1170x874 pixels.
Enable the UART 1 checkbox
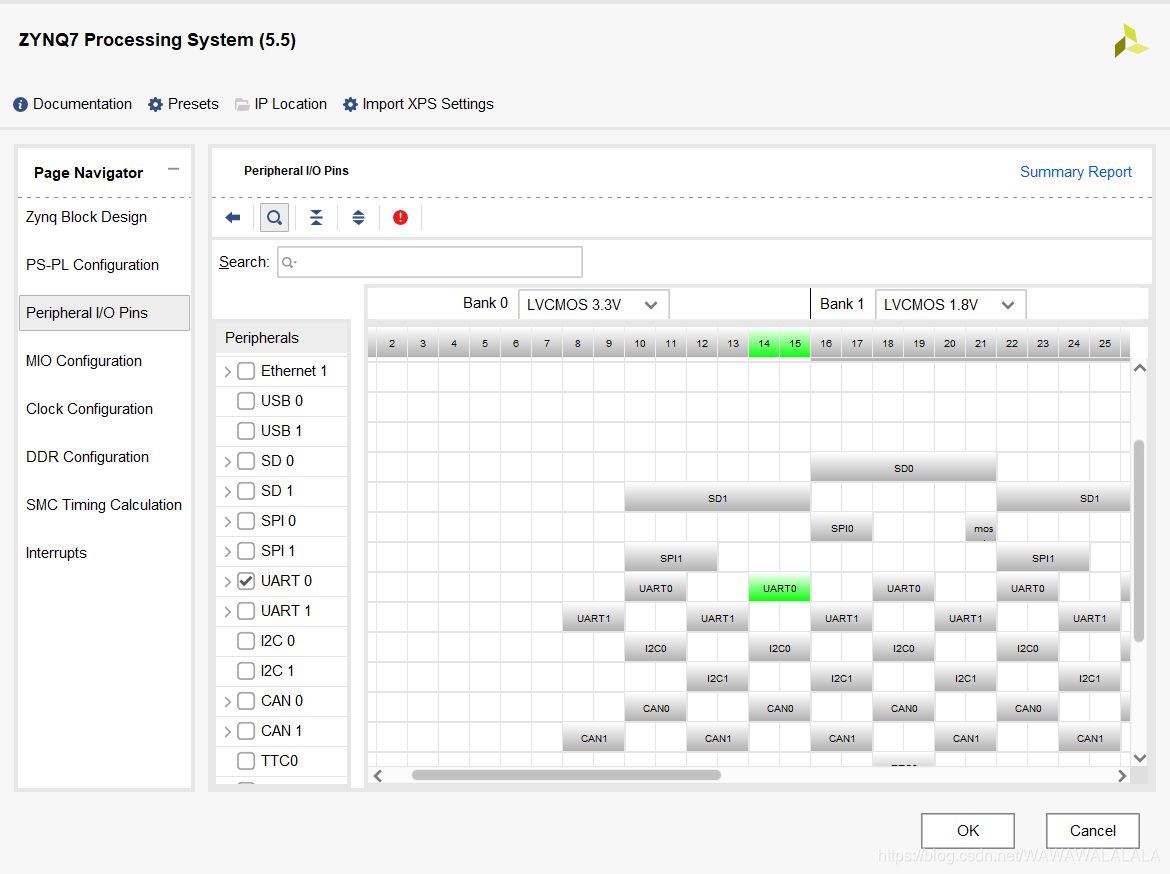[x=245, y=611]
